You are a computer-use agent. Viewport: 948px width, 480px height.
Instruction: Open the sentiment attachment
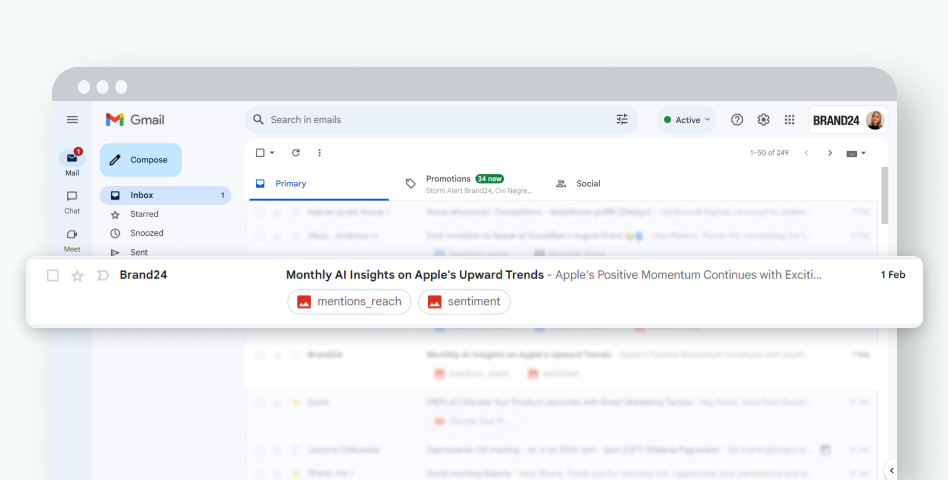pyautogui.click(x=464, y=302)
